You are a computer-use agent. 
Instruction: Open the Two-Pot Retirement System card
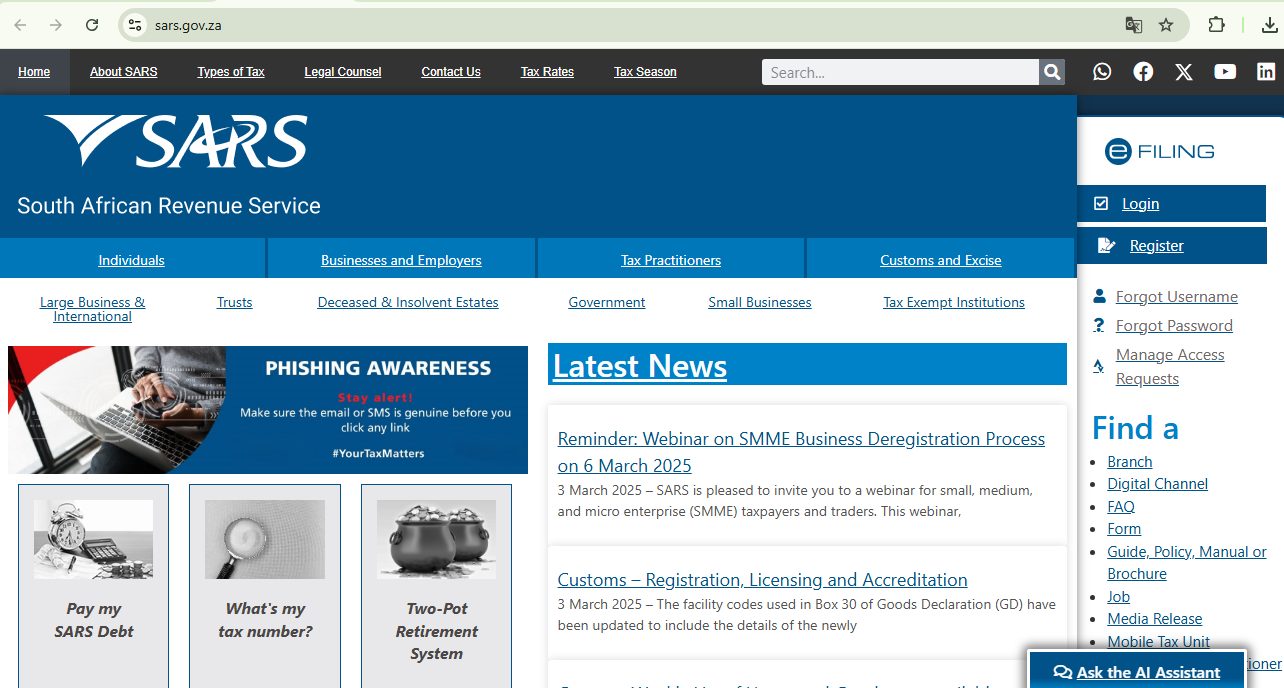pyautogui.click(x=436, y=585)
